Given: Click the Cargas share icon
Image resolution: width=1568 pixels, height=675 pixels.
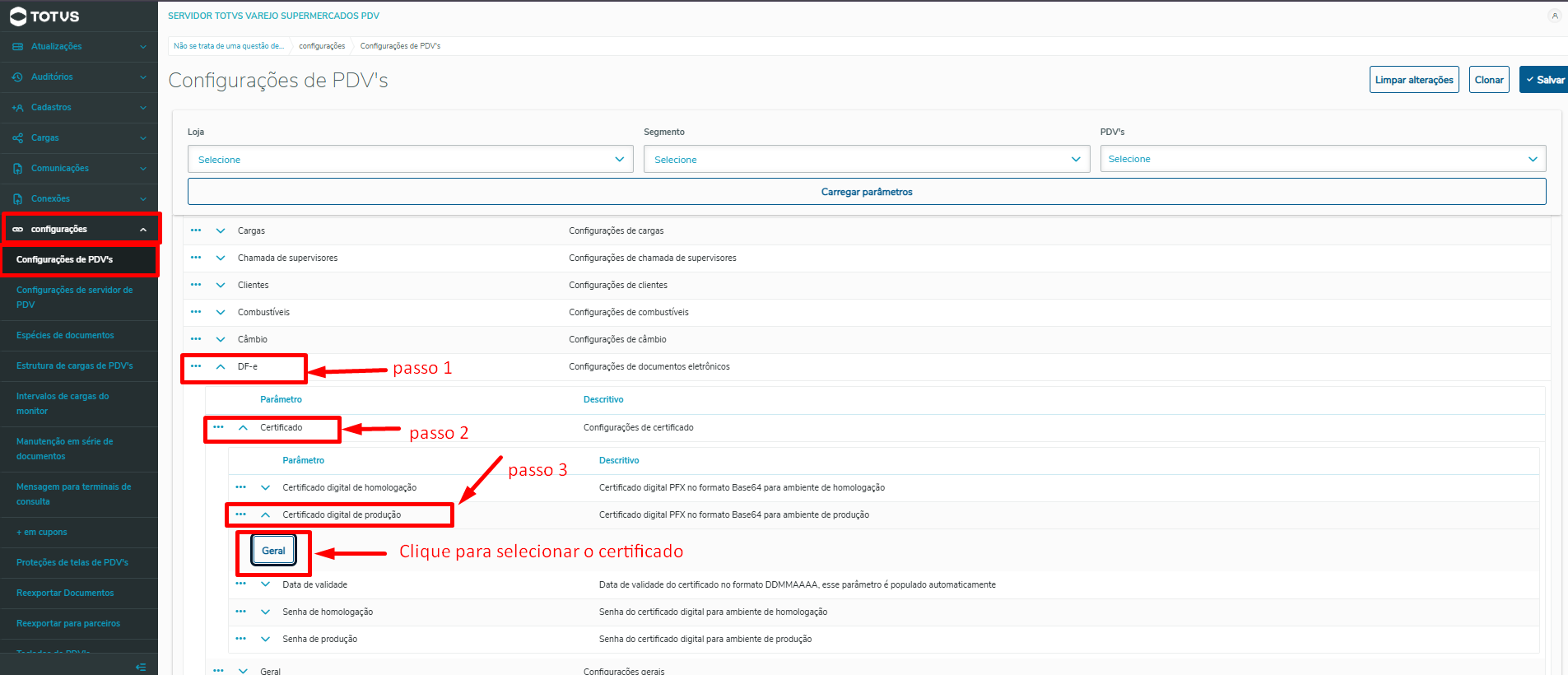Looking at the screenshot, I should 17,138.
